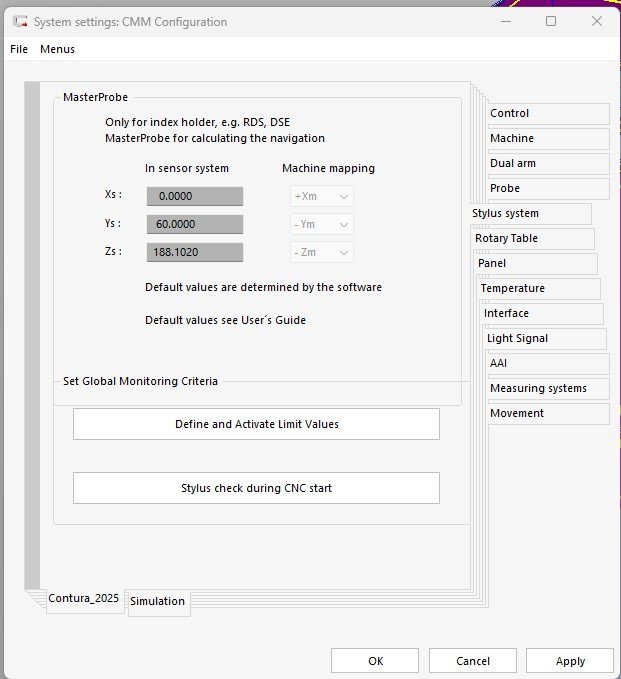Expand the Xs machine mapping dropdown

click(322, 197)
